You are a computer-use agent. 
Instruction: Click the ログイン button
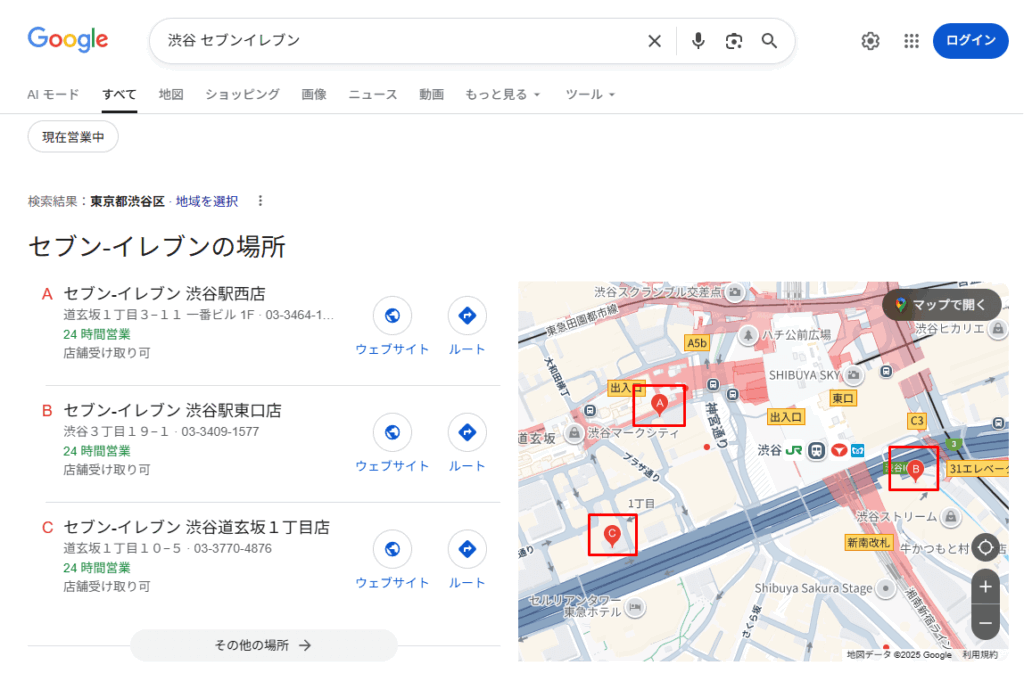click(970, 41)
